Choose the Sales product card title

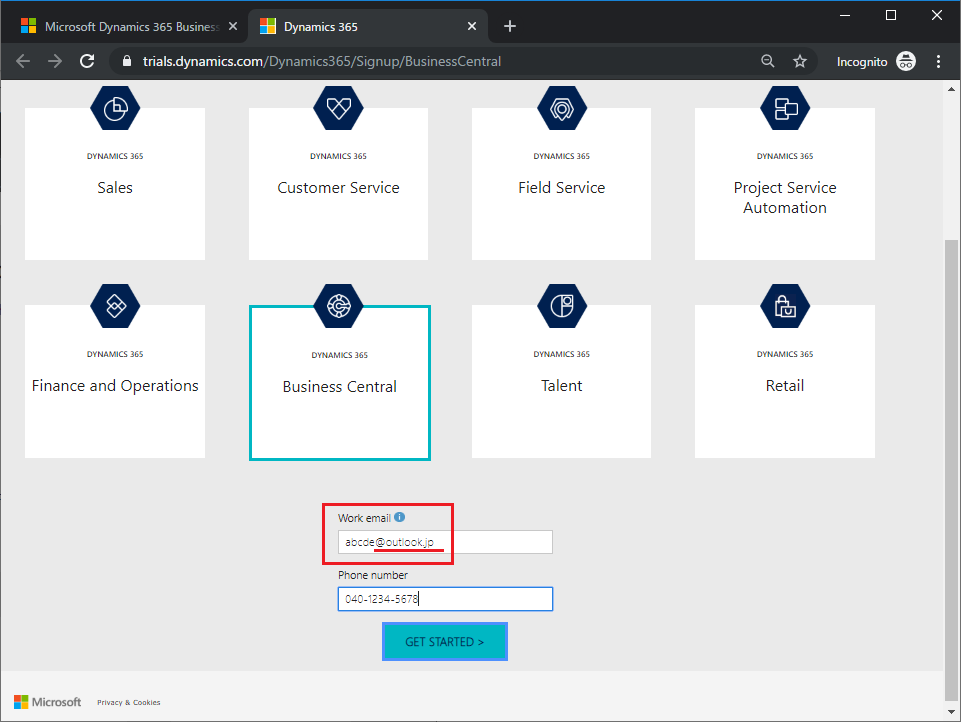tap(115, 188)
